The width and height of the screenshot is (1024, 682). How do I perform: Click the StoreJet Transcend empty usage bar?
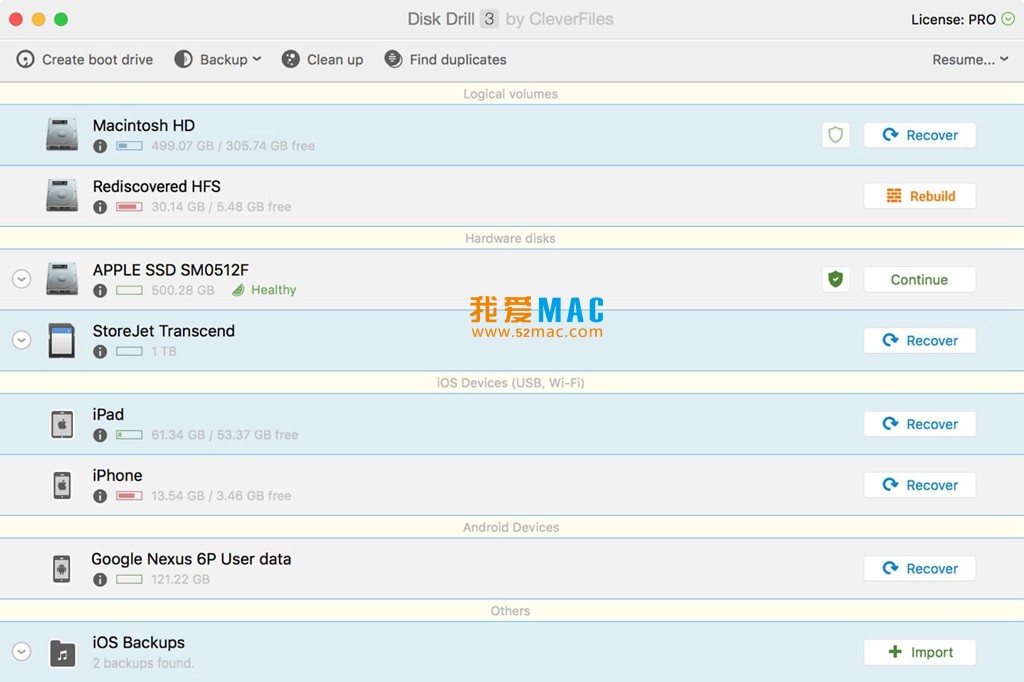click(129, 351)
